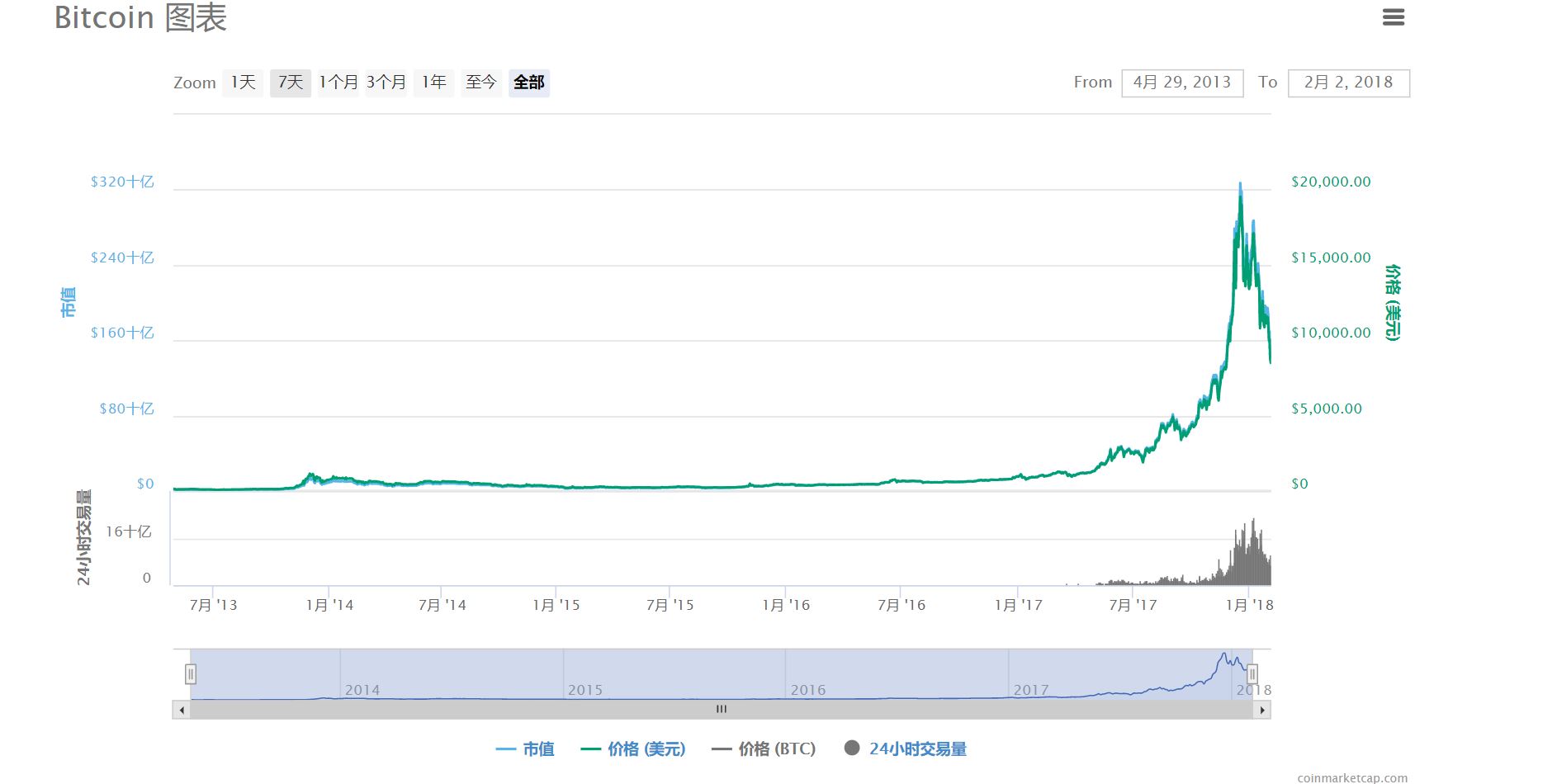Toggle the 价格 (美元) legend series

pyautogui.click(x=633, y=749)
